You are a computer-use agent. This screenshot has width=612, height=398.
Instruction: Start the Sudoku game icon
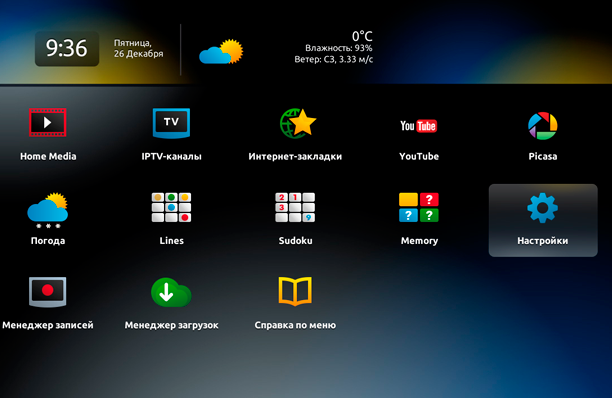295,207
